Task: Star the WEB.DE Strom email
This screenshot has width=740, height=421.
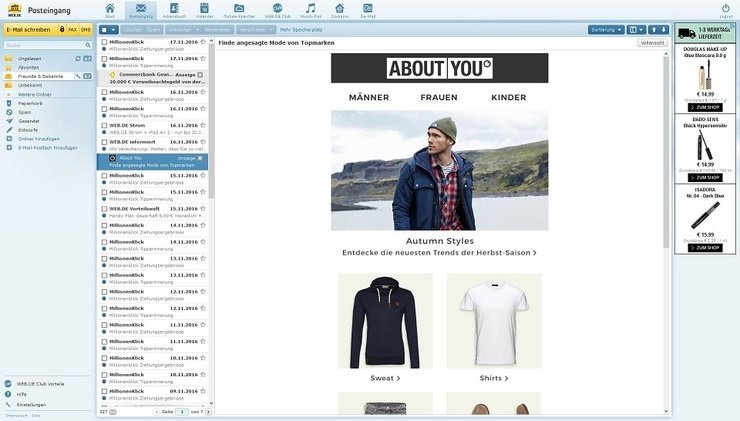Action: point(203,126)
